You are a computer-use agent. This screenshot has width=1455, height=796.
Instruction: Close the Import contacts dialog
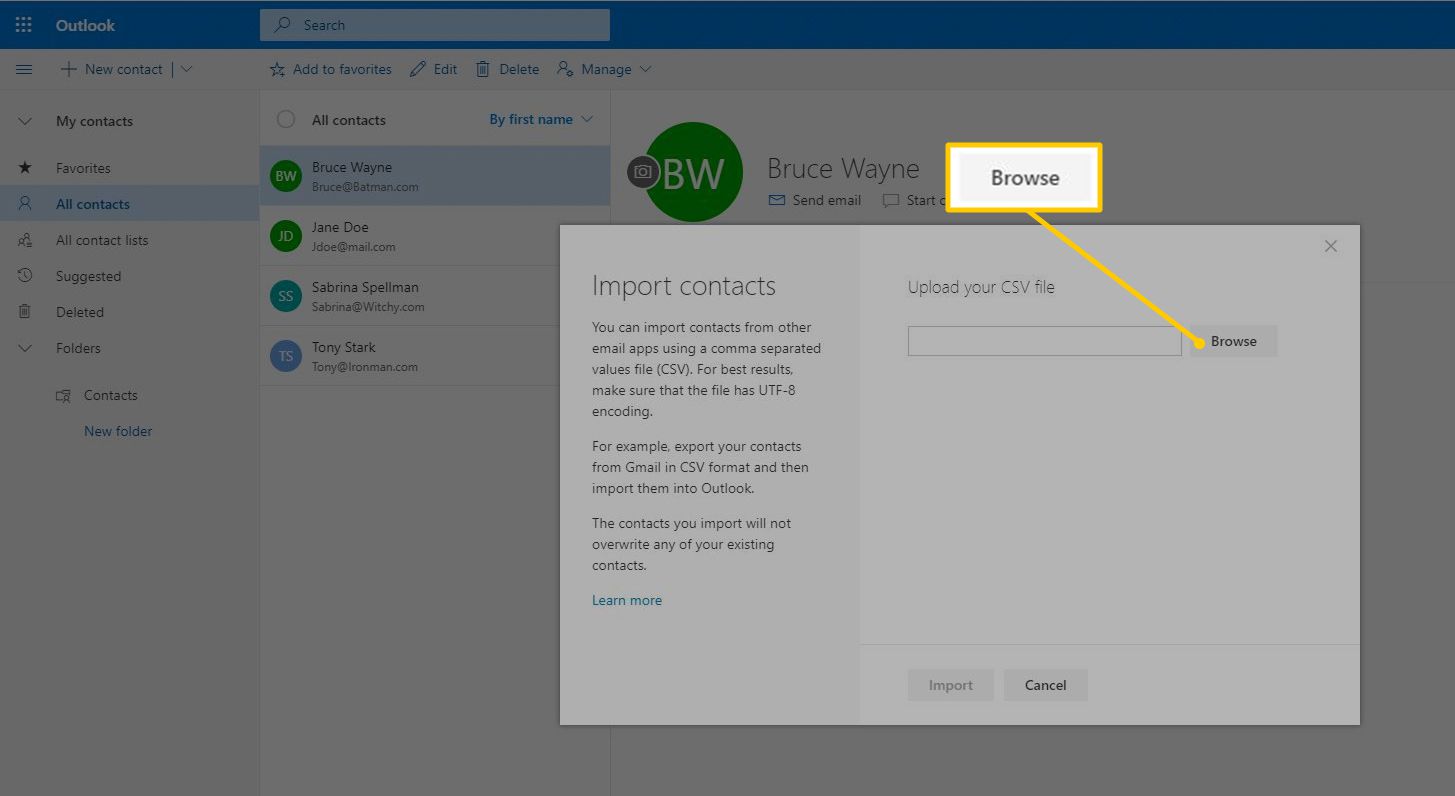1331,246
